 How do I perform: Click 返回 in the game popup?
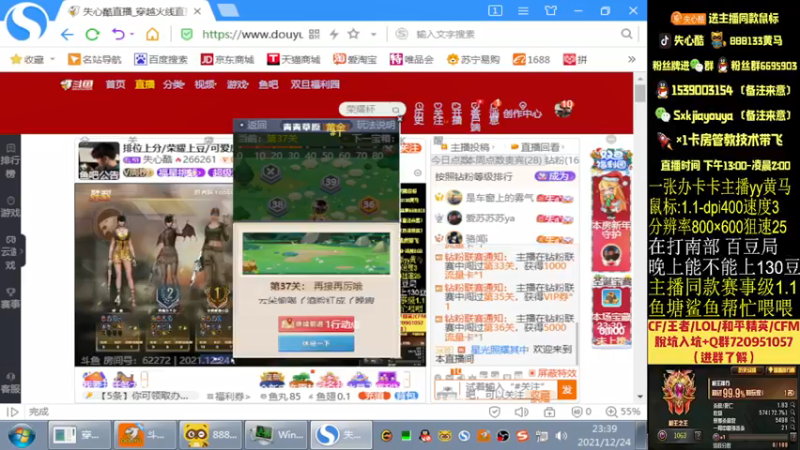tap(253, 125)
